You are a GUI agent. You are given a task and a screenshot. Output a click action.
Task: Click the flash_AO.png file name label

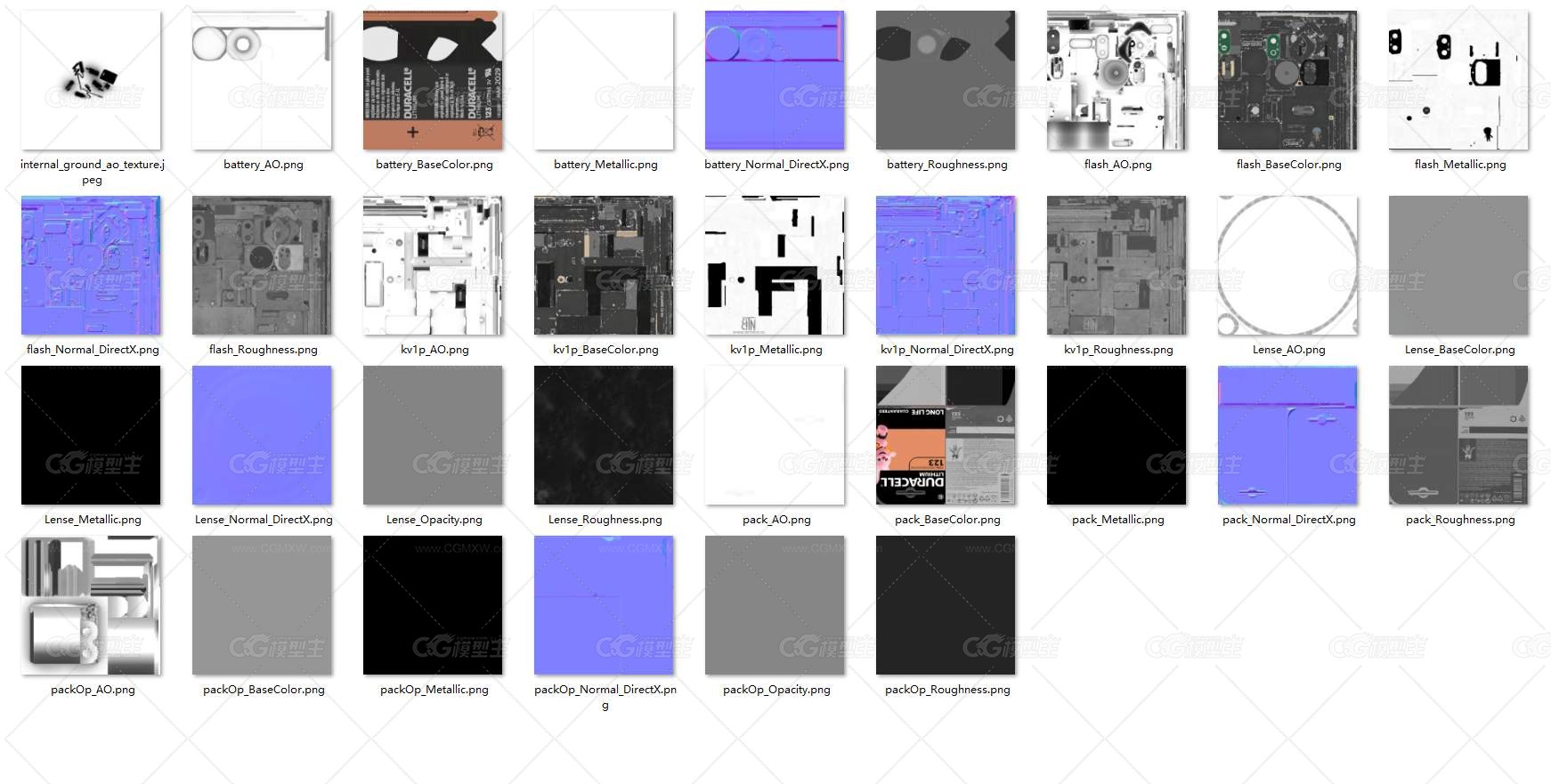(1117, 165)
